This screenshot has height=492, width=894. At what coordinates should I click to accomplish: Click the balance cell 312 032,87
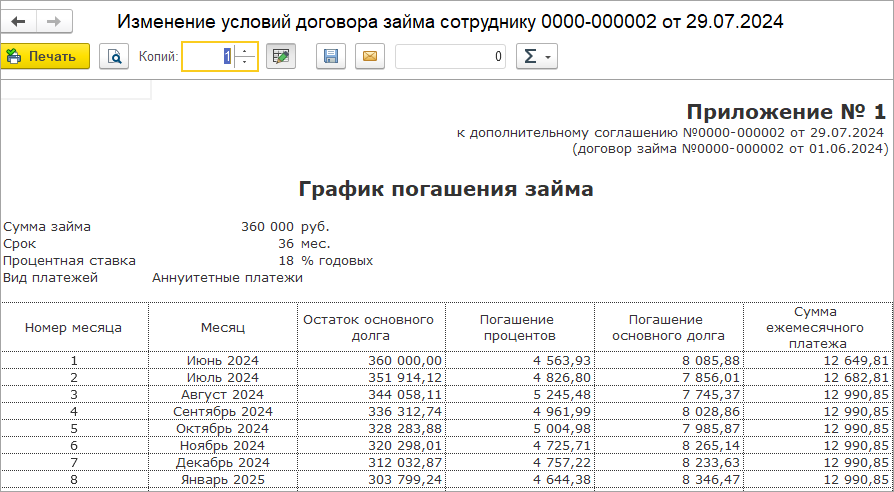[x=371, y=462]
